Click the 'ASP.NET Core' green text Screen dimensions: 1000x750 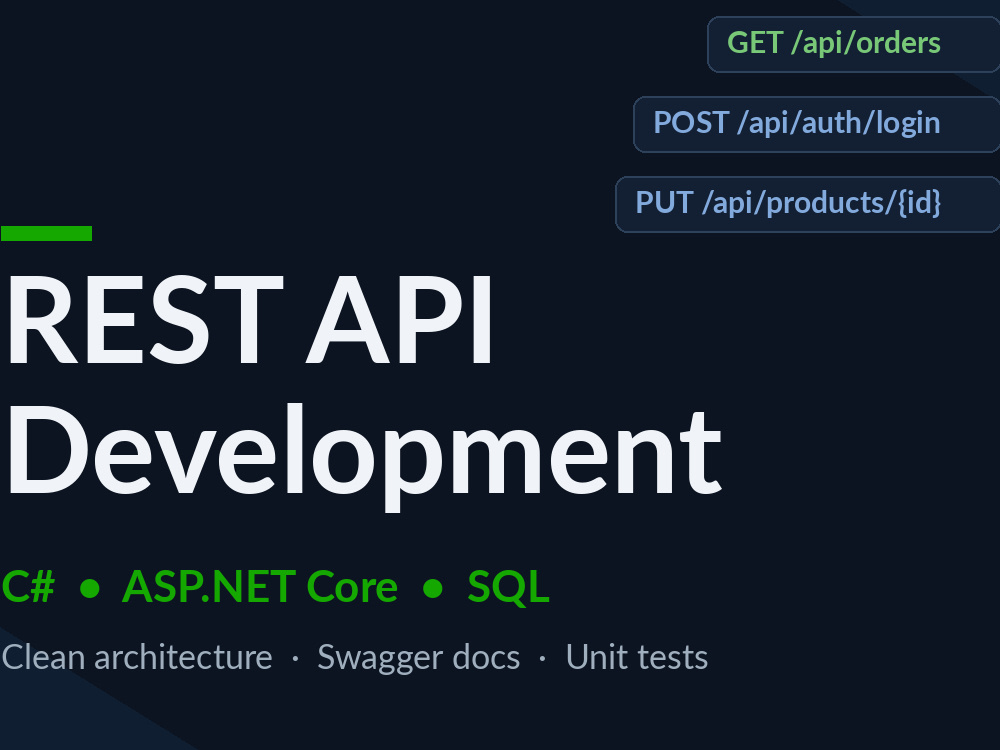[x=260, y=587]
